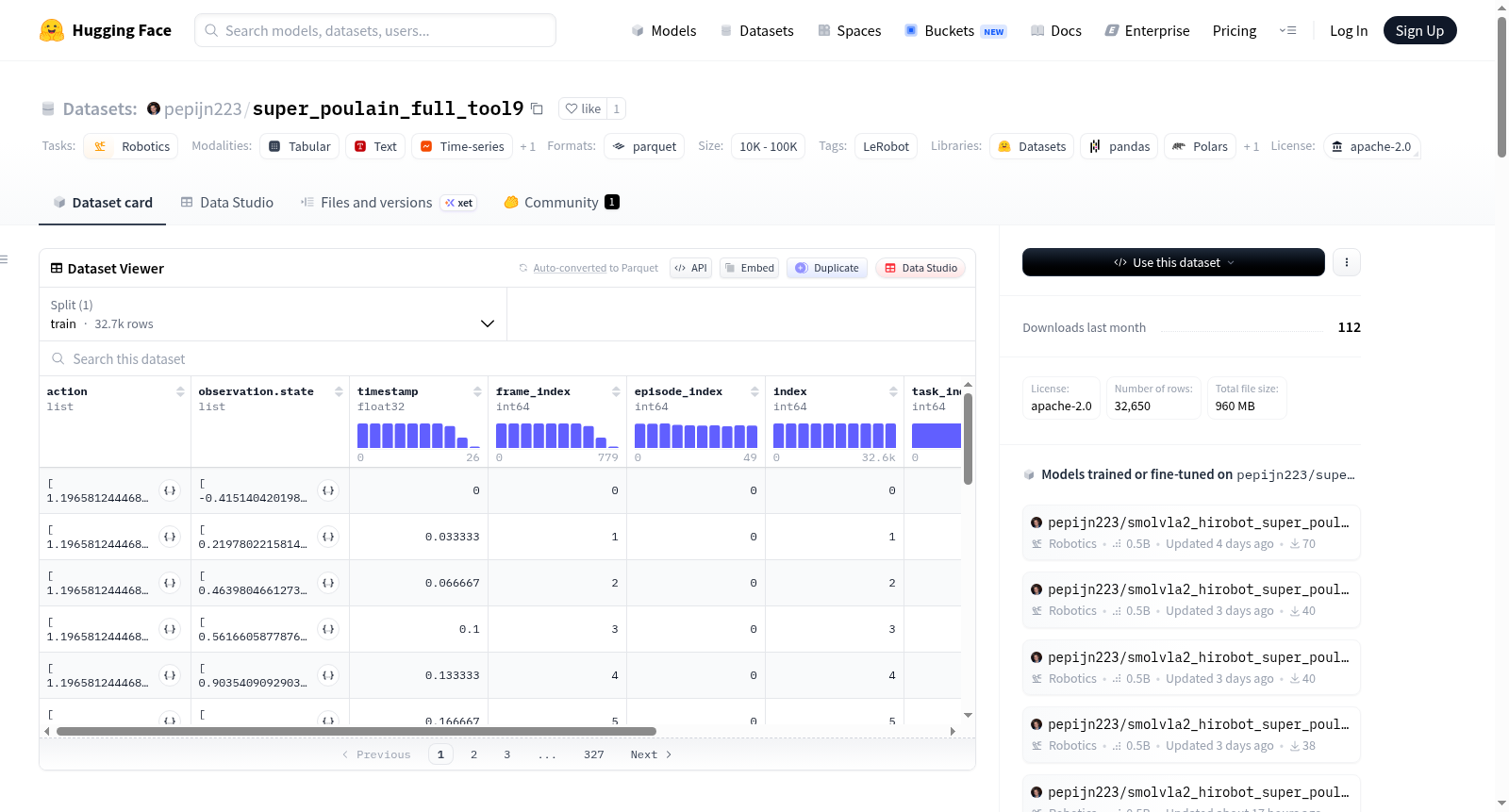Screen dimensions: 1509x812
Task: Duplicate this dataset
Action: 827,268
